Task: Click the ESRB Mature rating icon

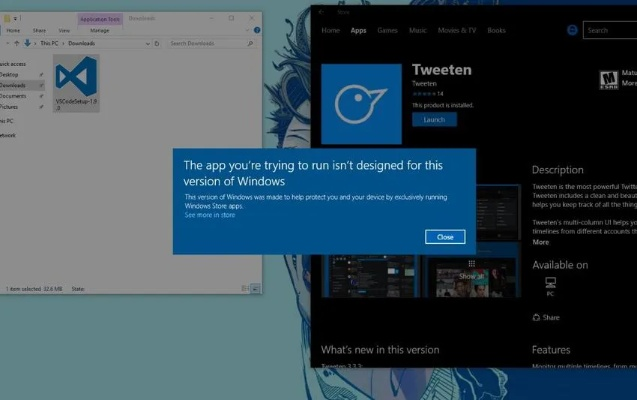Action: tap(606, 80)
